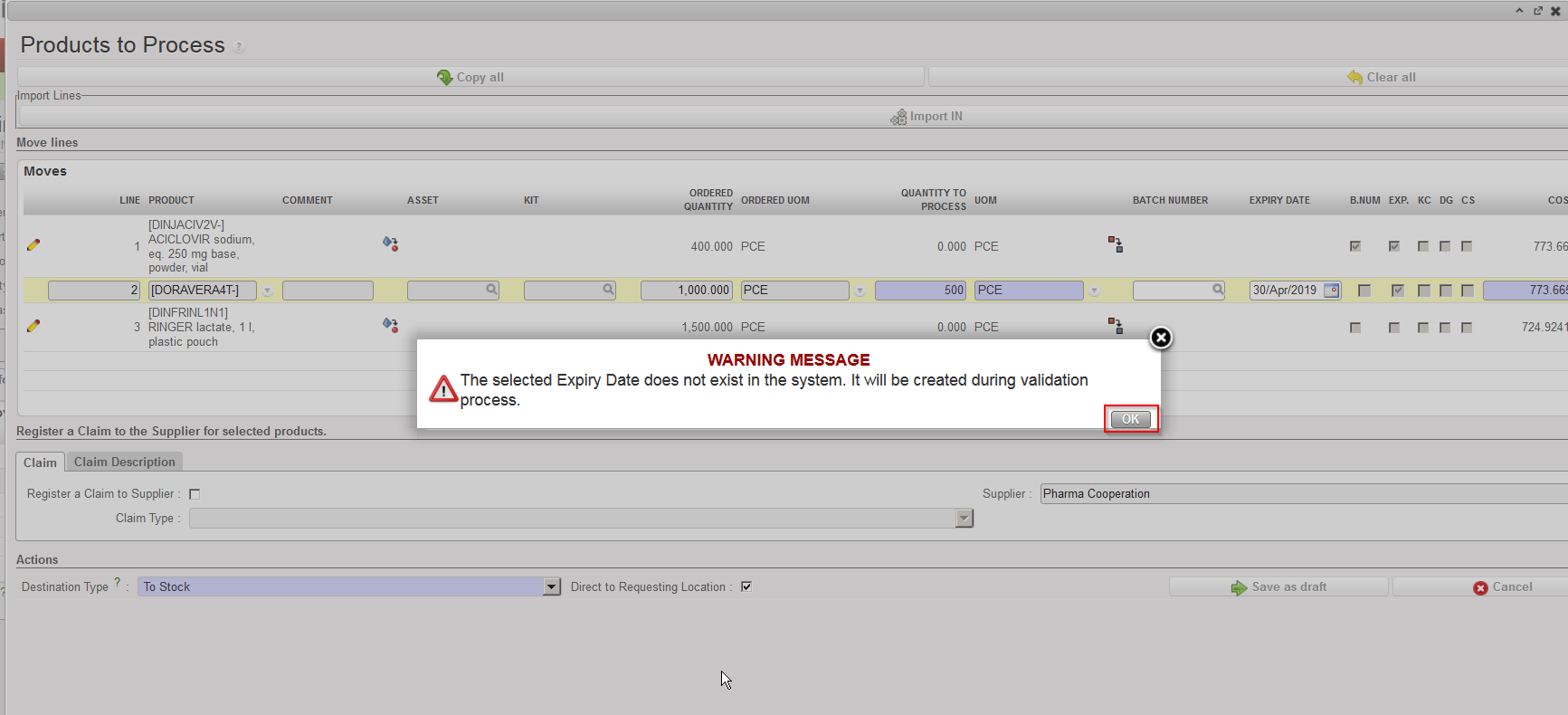
Task: Close the warning message with X icon
Action: pyautogui.click(x=1161, y=338)
